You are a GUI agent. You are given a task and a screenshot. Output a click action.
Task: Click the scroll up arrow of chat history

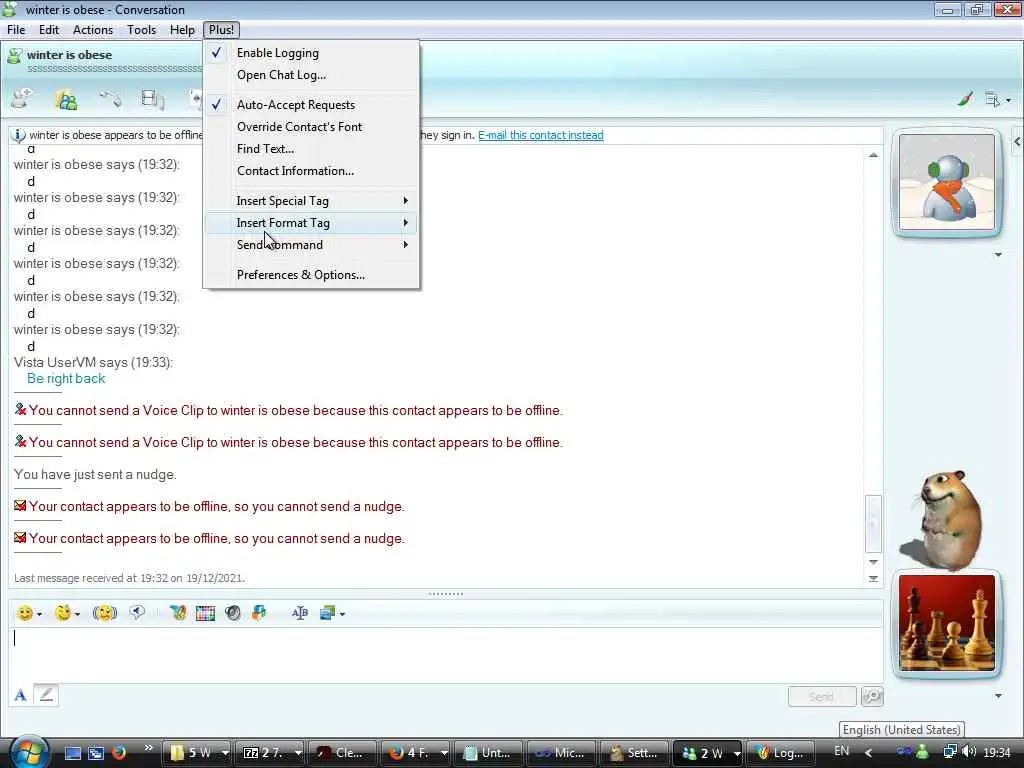coord(873,155)
